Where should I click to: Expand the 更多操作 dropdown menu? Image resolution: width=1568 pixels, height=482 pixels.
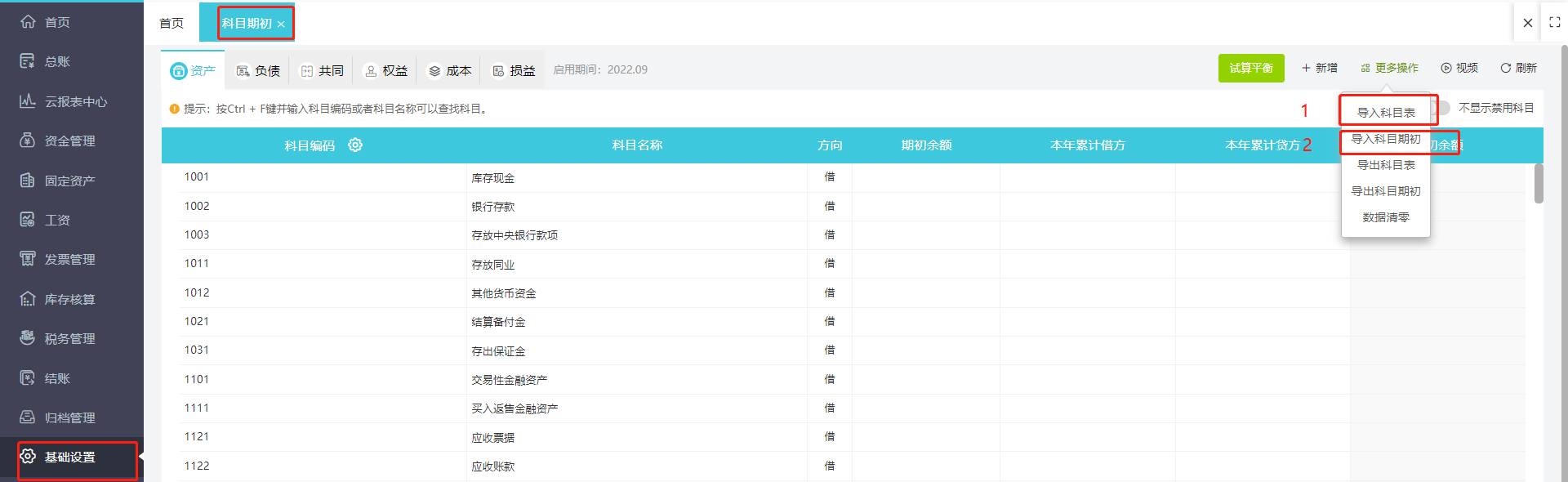(1389, 69)
